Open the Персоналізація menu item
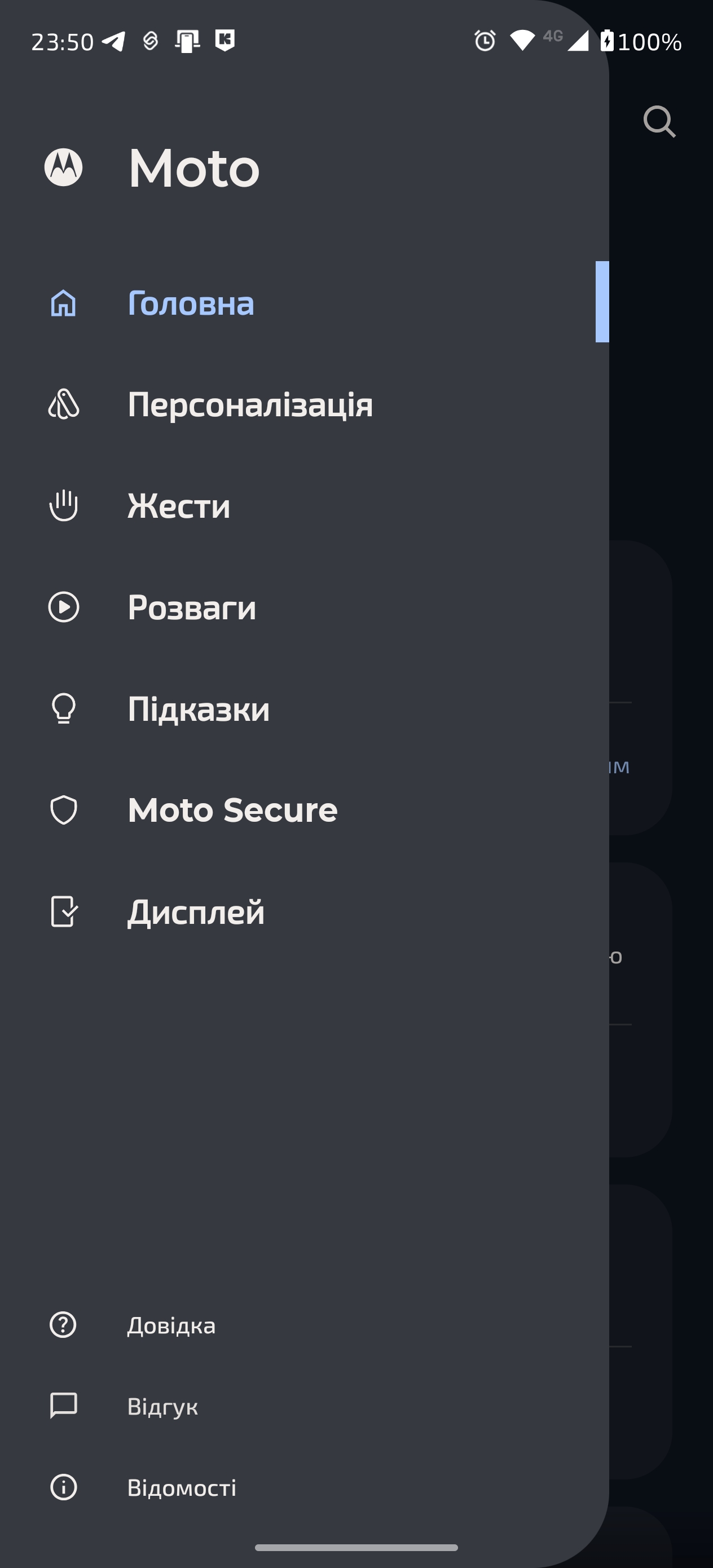The image size is (713, 1568). pyautogui.click(x=250, y=404)
